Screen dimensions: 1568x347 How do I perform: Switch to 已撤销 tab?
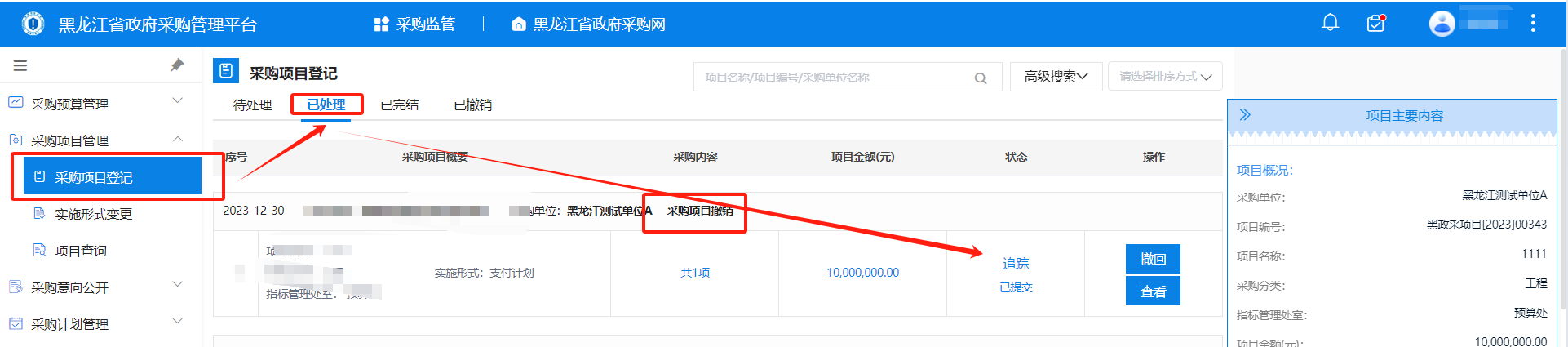click(x=473, y=105)
